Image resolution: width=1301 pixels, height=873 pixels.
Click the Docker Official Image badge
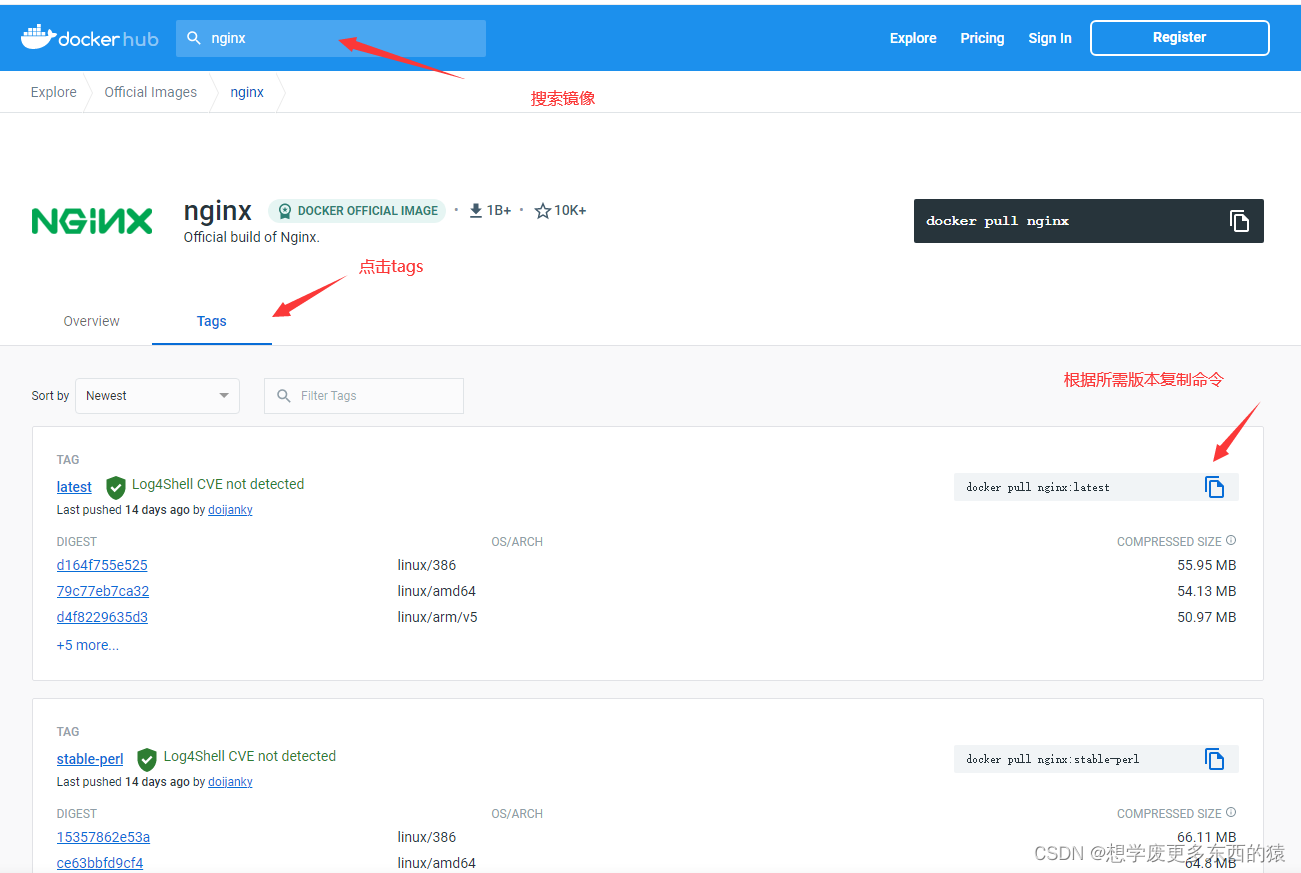pos(357,210)
